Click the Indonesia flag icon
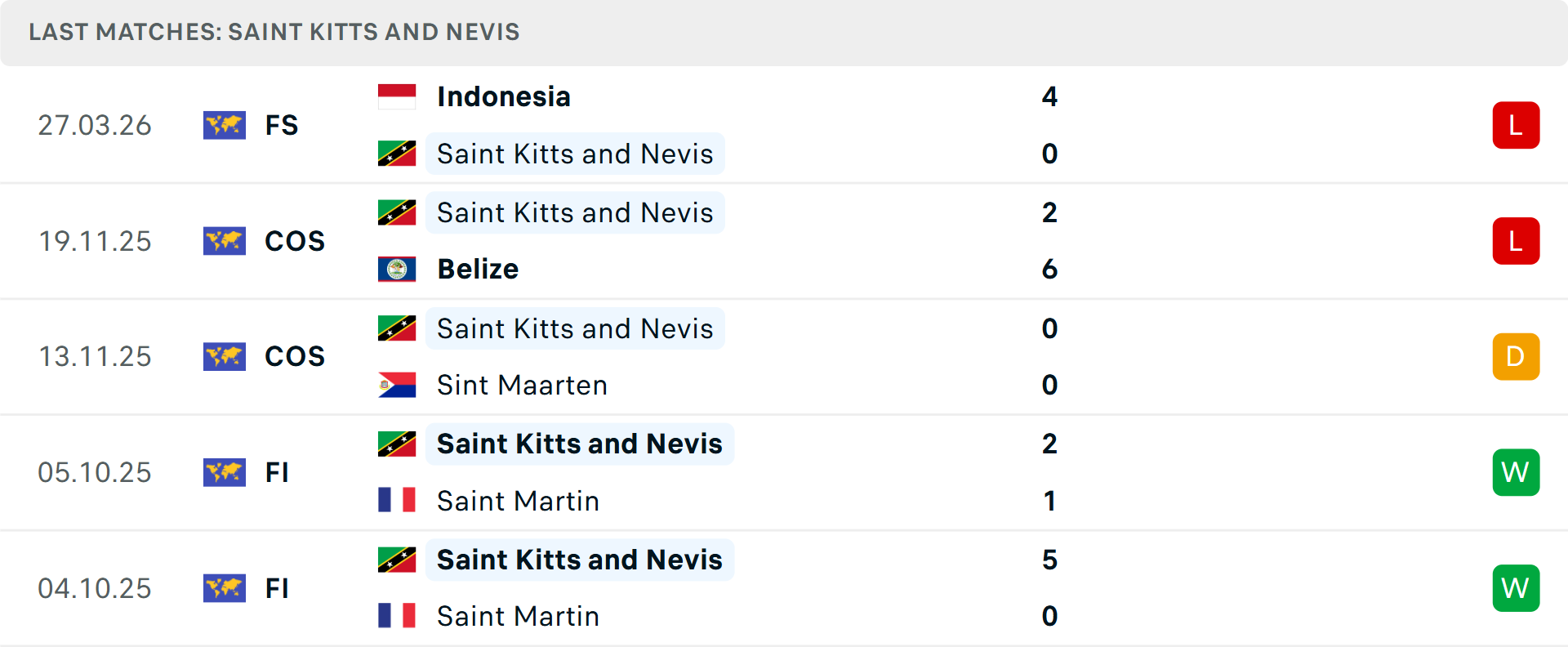The width and height of the screenshot is (1568, 647). pyautogui.click(x=397, y=96)
